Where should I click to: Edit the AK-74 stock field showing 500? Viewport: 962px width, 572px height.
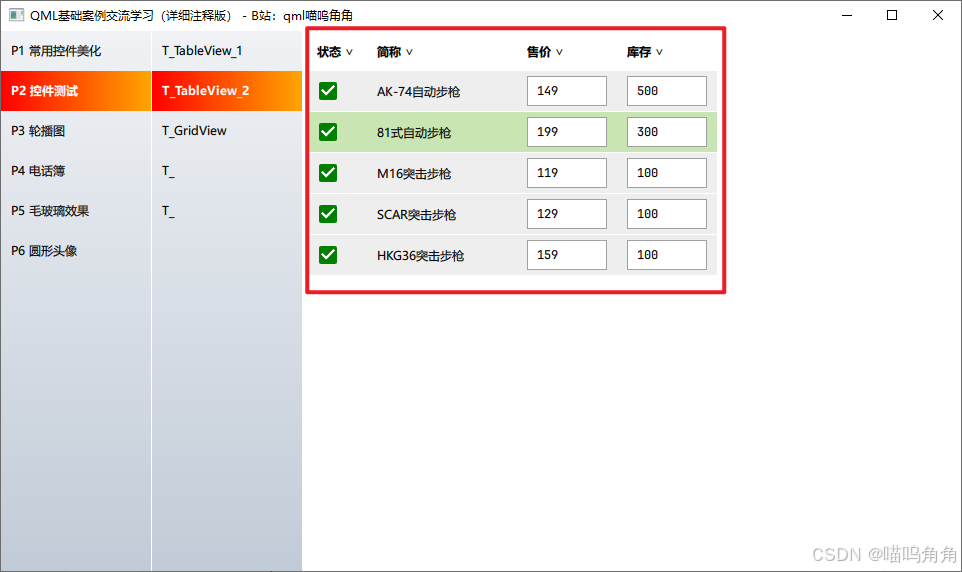click(667, 91)
